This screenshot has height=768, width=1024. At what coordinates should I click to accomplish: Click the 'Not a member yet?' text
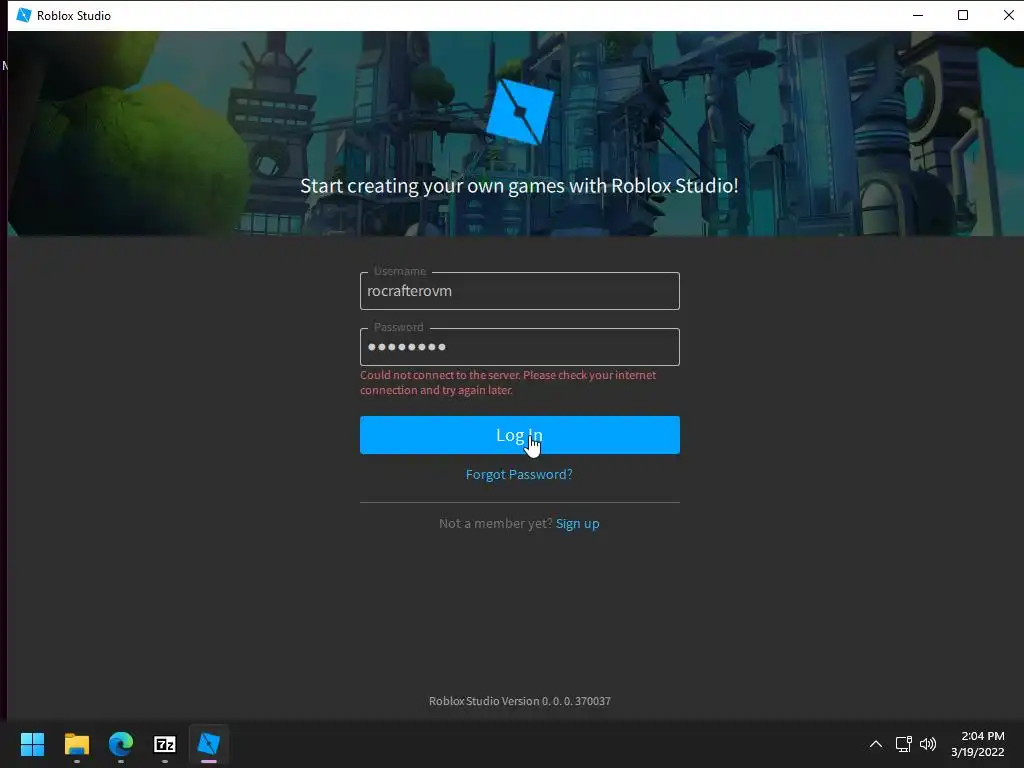coord(496,524)
